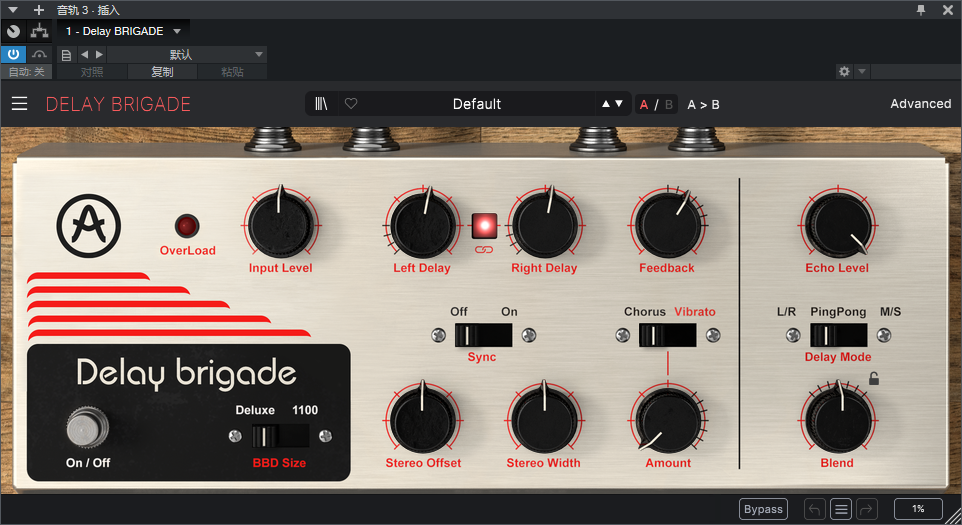Select PingPong delay mode label

point(838,312)
